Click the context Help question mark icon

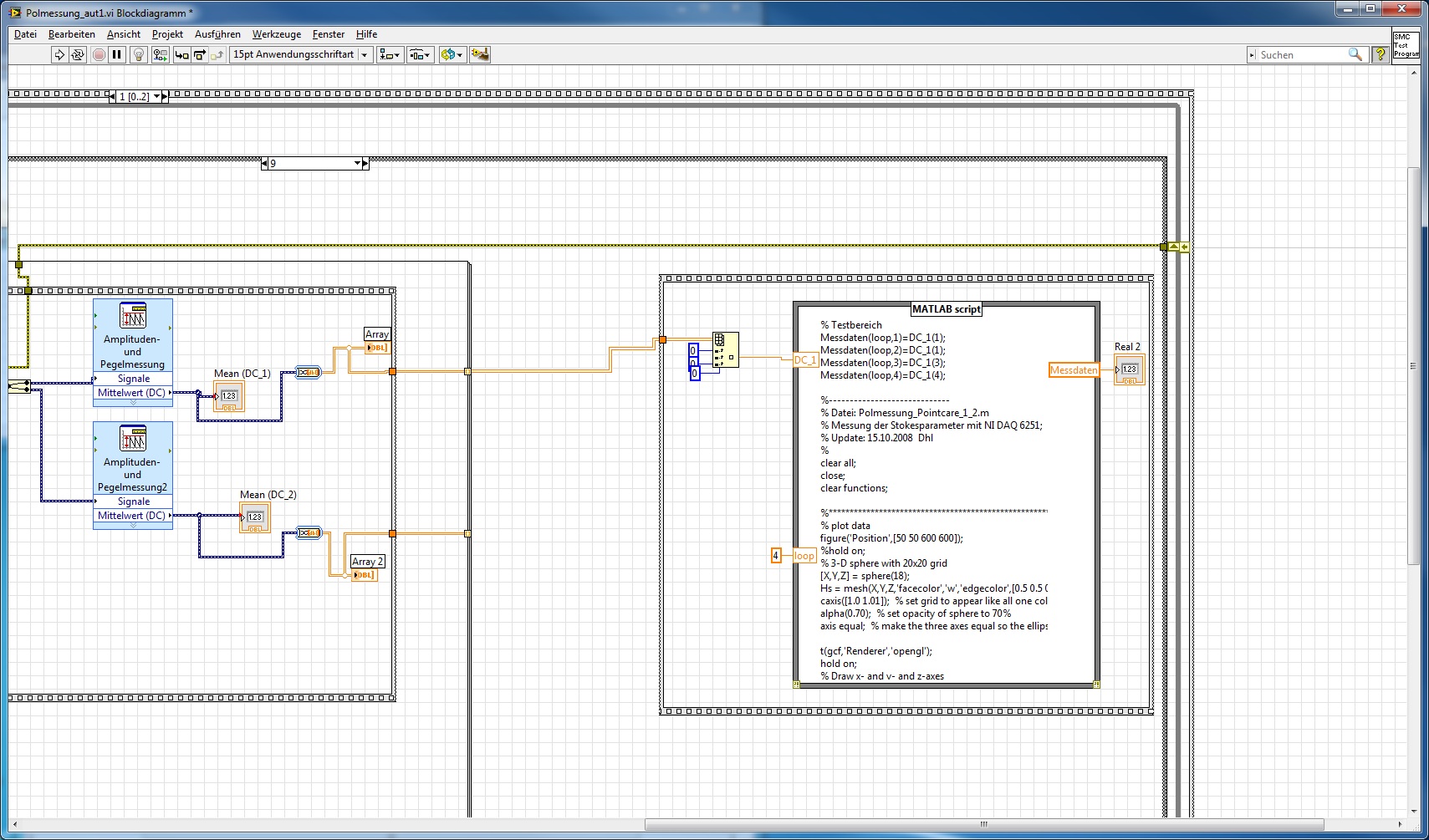1381,54
